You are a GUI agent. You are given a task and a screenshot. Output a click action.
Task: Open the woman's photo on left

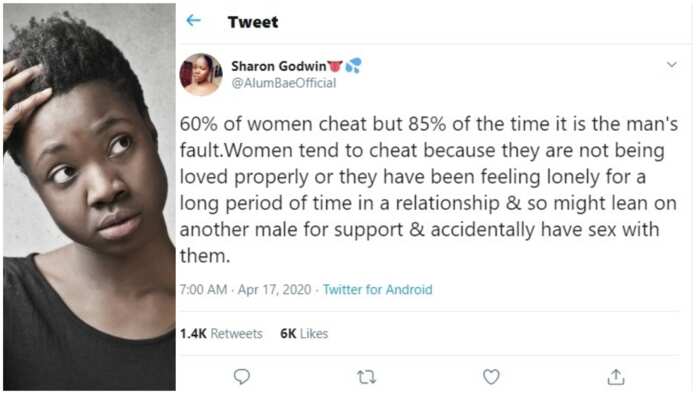(x=89, y=197)
